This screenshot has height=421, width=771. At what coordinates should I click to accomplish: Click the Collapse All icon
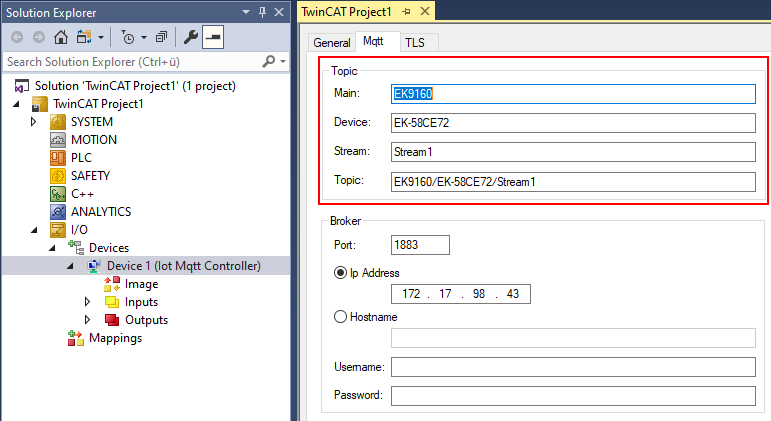point(161,37)
